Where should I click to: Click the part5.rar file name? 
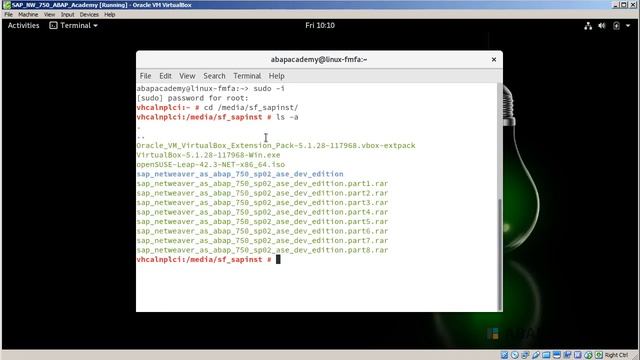pyautogui.click(x=262, y=222)
